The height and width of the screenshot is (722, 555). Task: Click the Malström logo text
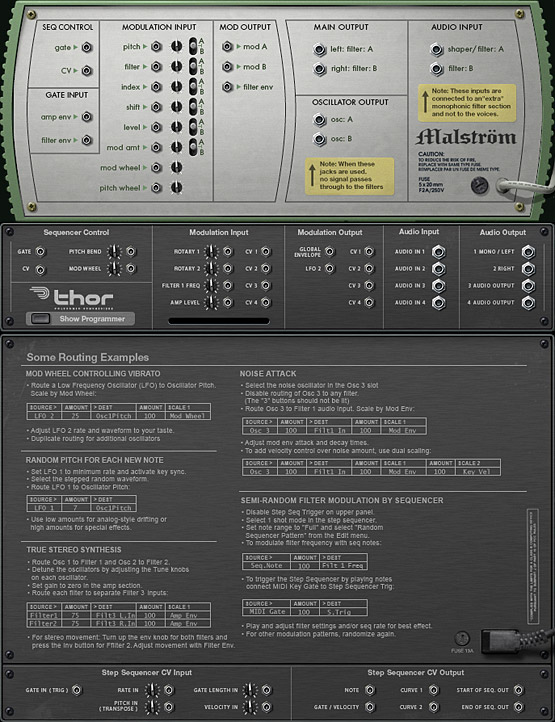click(x=466, y=137)
